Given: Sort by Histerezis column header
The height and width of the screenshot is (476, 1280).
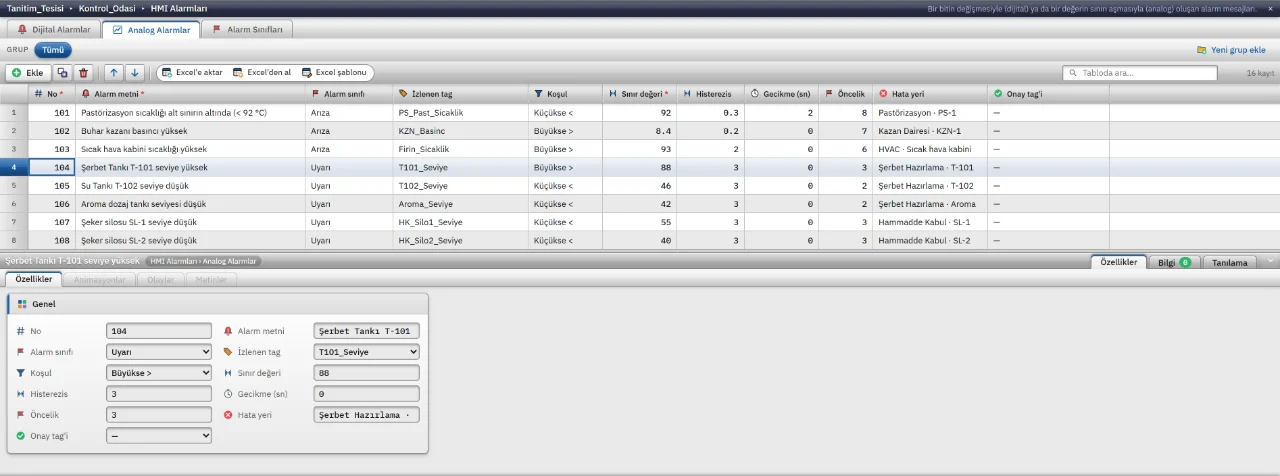Looking at the screenshot, I should pos(710,94).
